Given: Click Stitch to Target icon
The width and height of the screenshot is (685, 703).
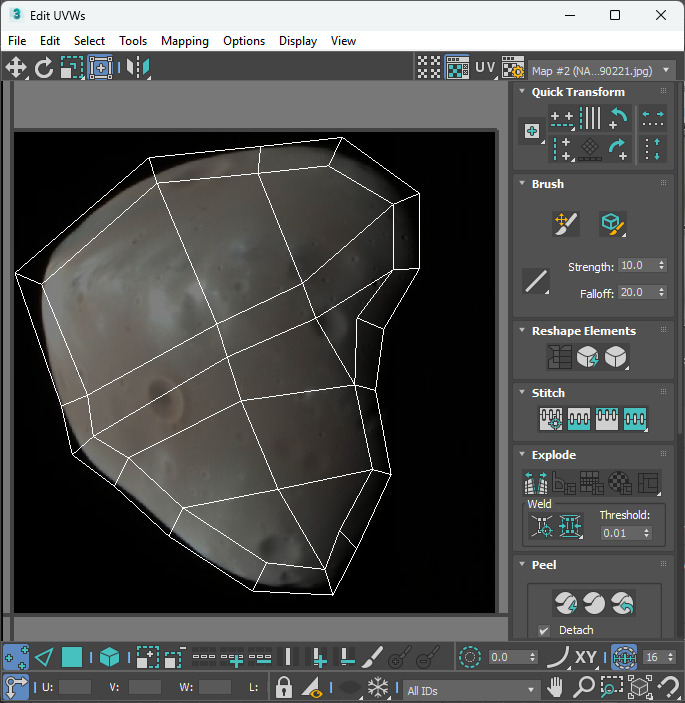Looking at the screenshot, I should click(x=551, y=419).
